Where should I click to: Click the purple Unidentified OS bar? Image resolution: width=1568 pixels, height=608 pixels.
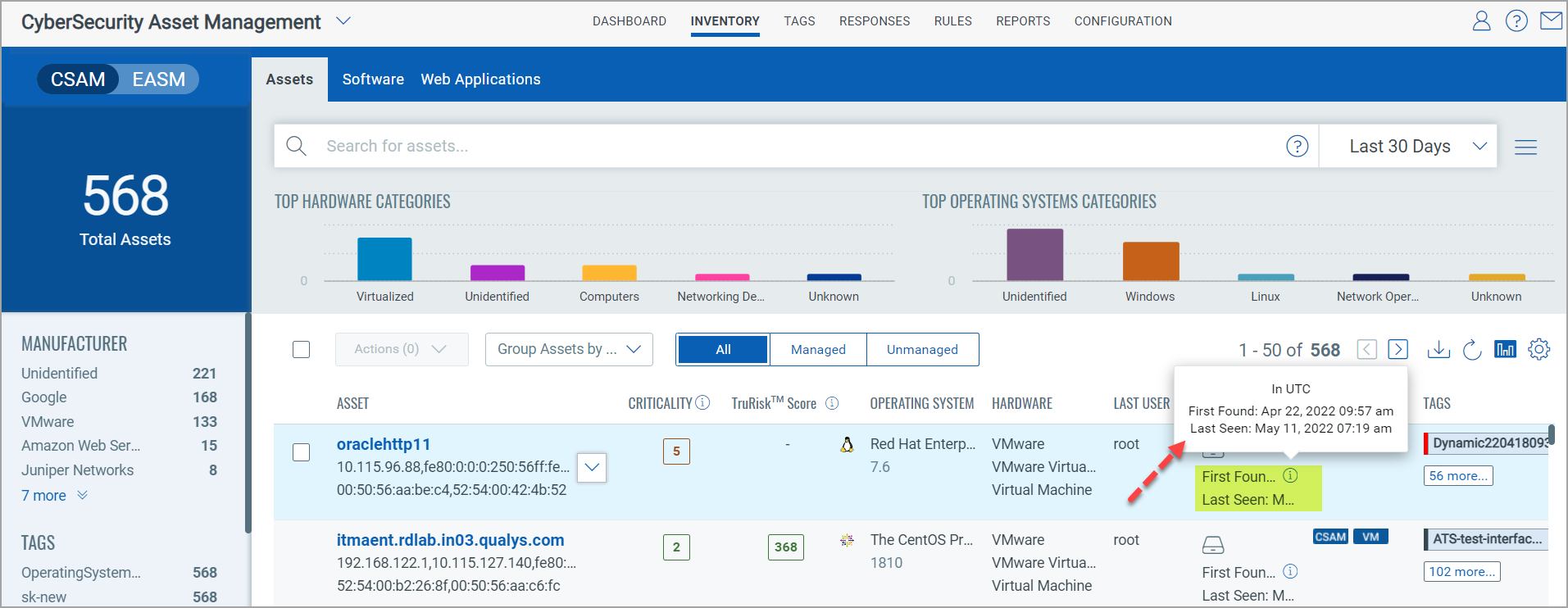1034,255
